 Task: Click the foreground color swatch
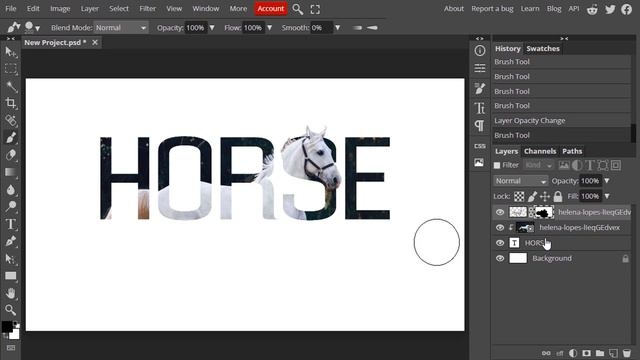(7, 327)
